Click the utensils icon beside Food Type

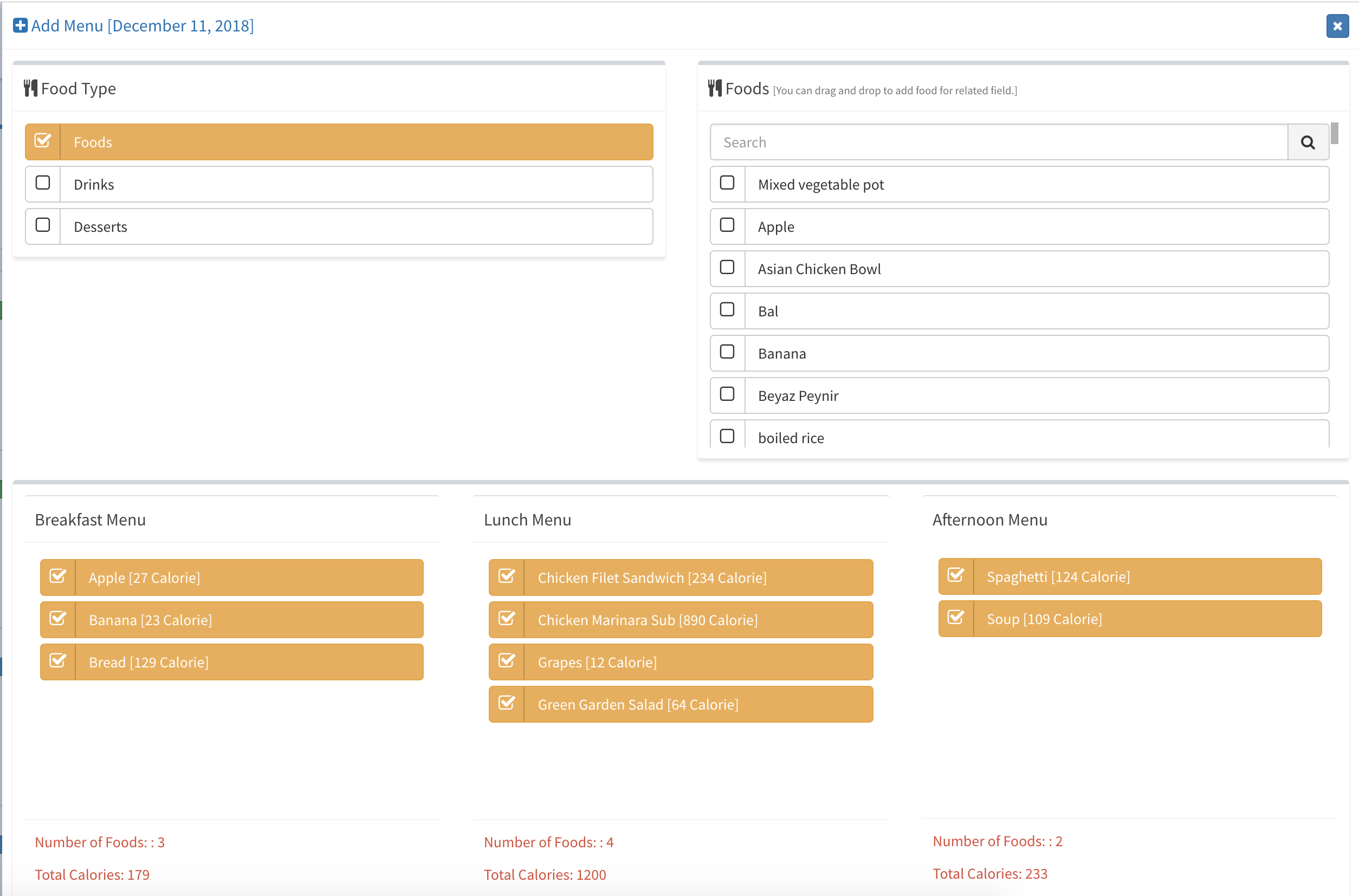(30, 89)
